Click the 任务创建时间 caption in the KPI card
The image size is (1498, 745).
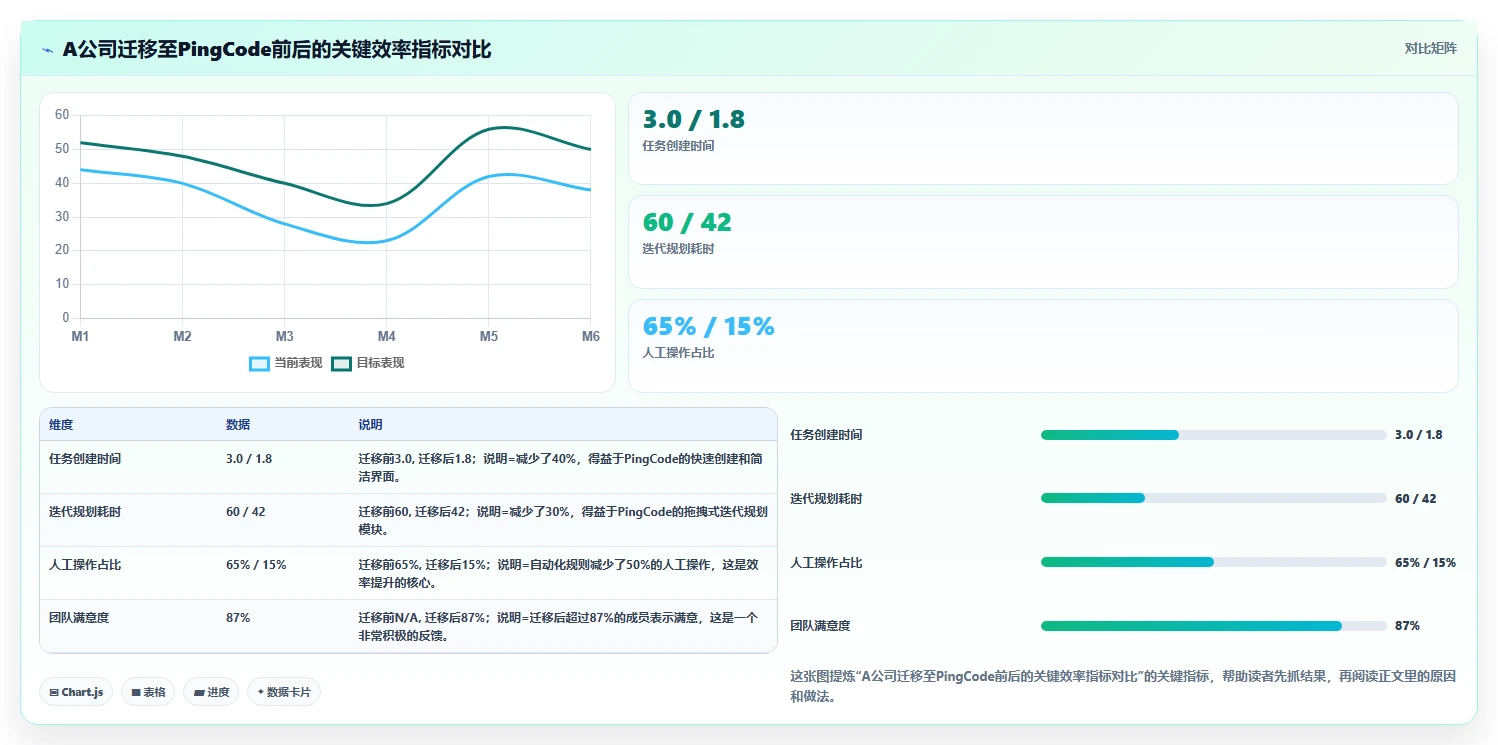pyautogui.click(x=678, y=146)
